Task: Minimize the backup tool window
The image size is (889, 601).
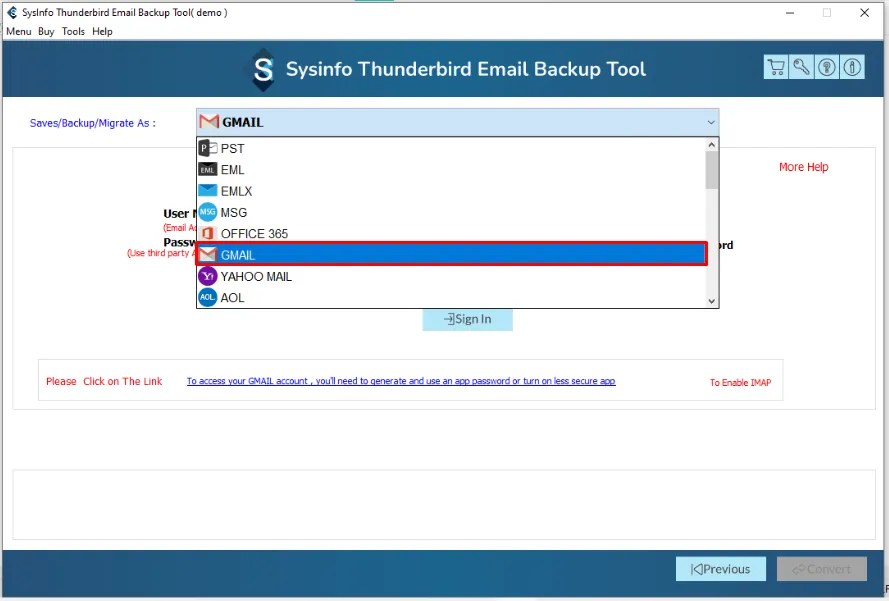Action: tap(790, 12)
